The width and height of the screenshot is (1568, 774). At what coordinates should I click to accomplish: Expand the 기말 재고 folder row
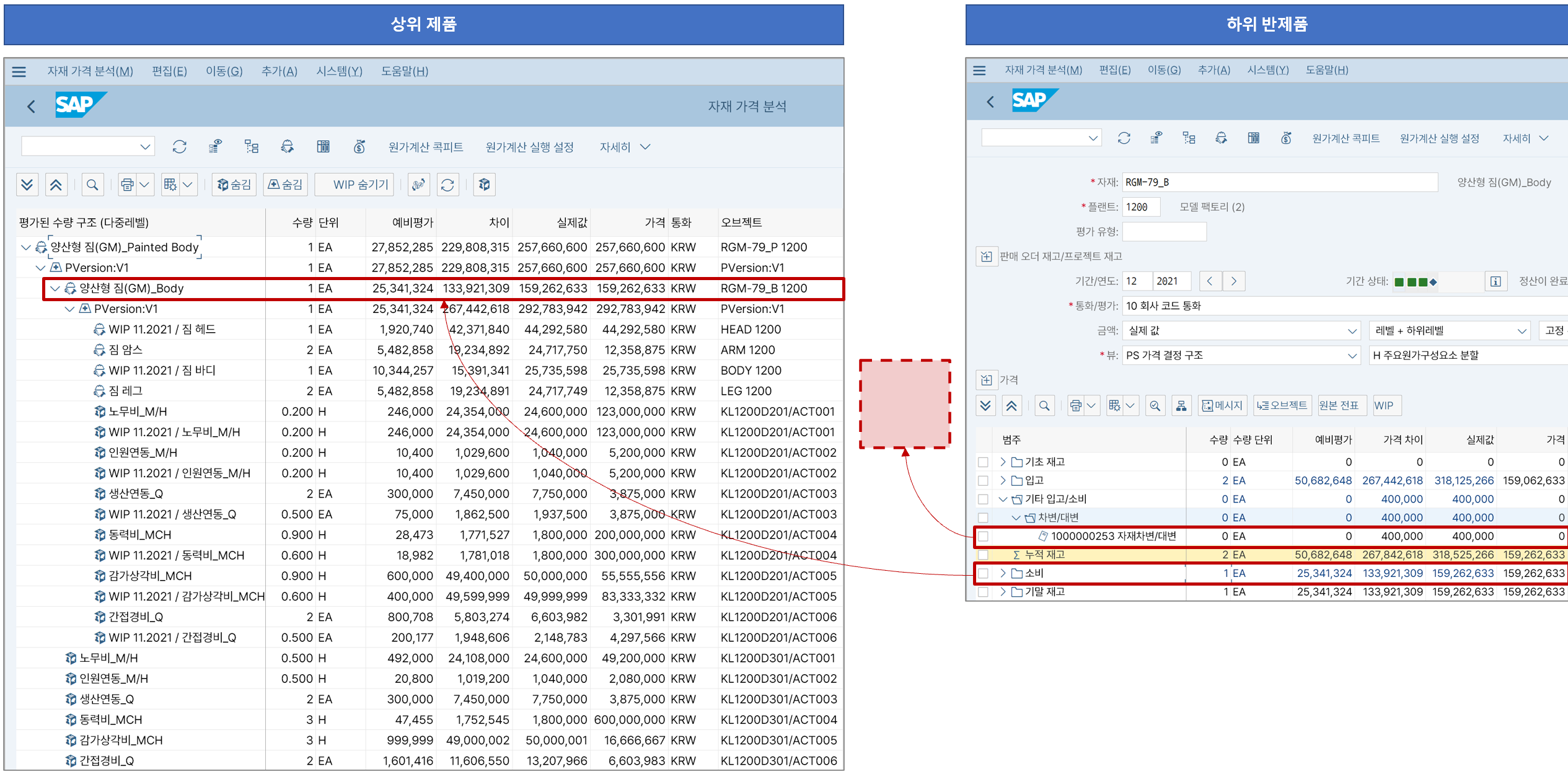(x=1003, y=592)
